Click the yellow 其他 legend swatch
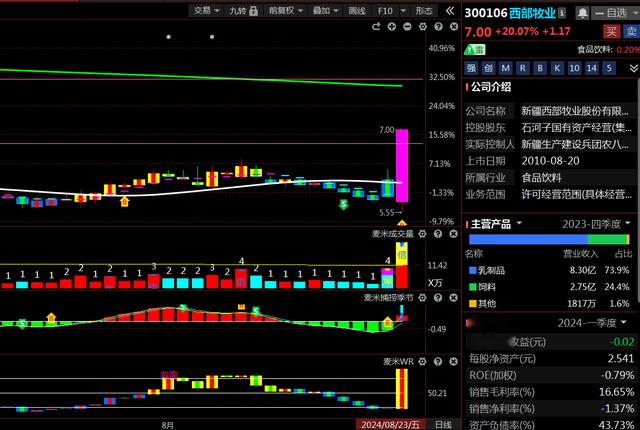 pyautogui.click(x=473, y=304)
